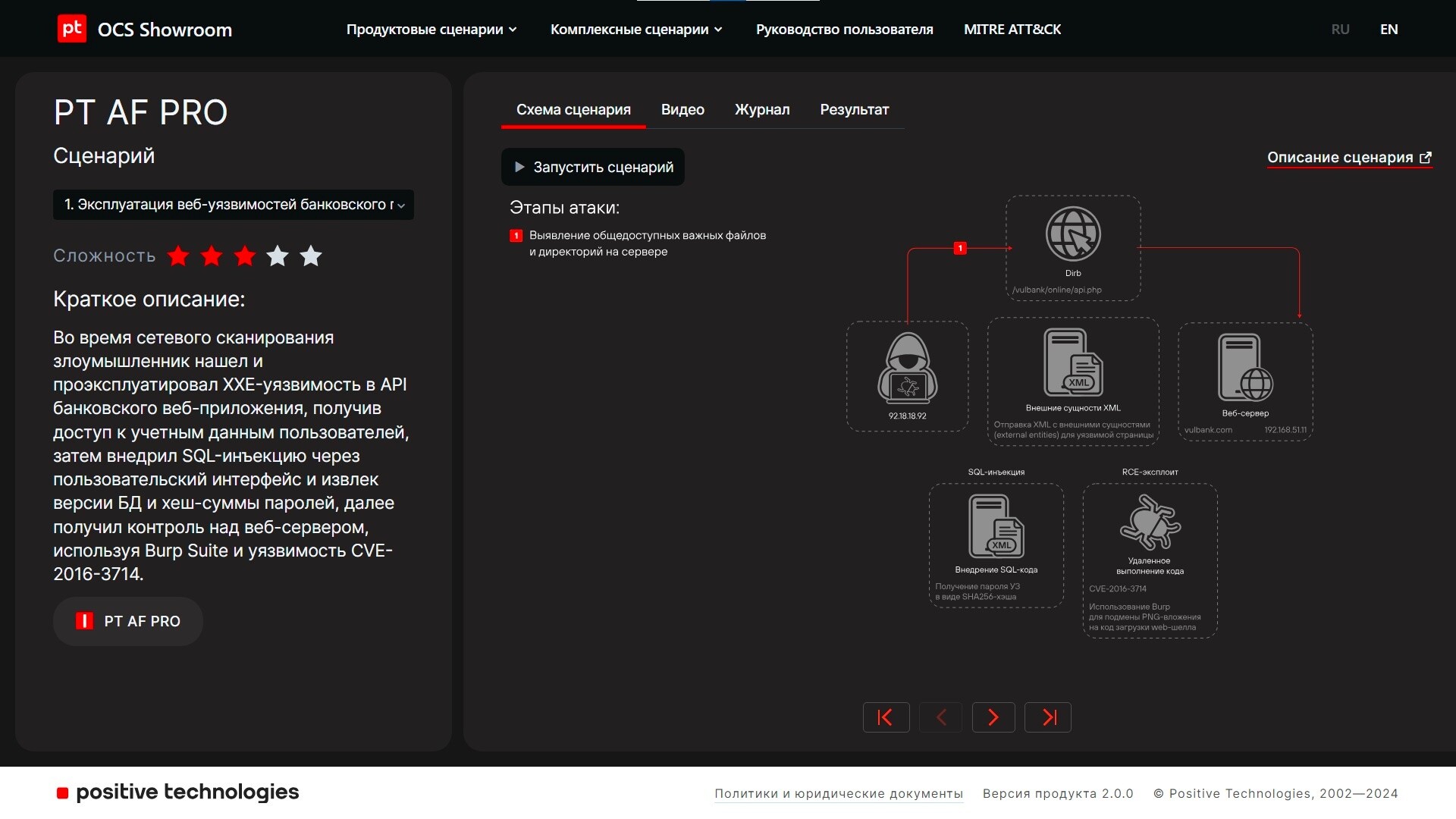Click the /vulbank/online/api.php path label
Image resolution: width=1456 pixels, height=819 pixels.
point(1057,290)
